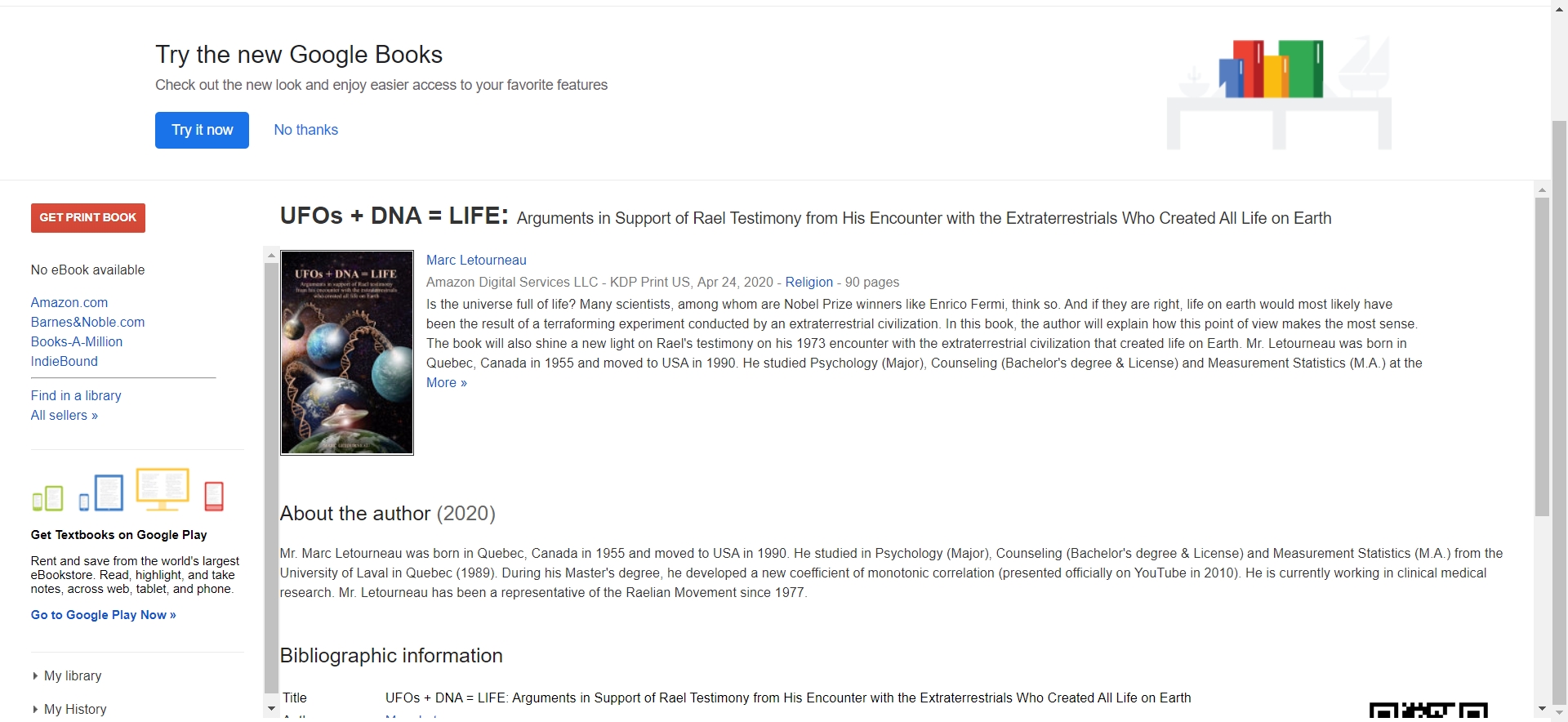Image resolution: width=1568 pixels, height=722 pixels.
Task: Open author Marc Letourneau link
Action: click(x=476, y=261)
